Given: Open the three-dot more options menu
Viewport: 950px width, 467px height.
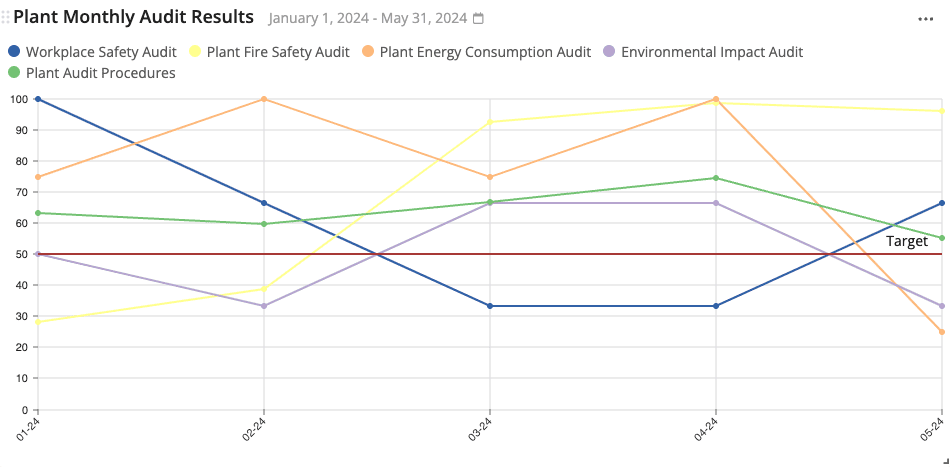Looking at the screenshot, I should (926, 19).
